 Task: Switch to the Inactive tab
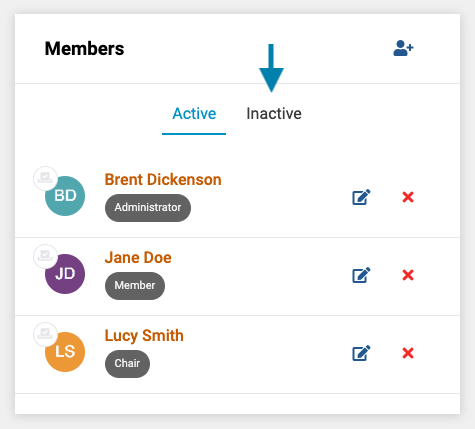[x=274, y=114]
